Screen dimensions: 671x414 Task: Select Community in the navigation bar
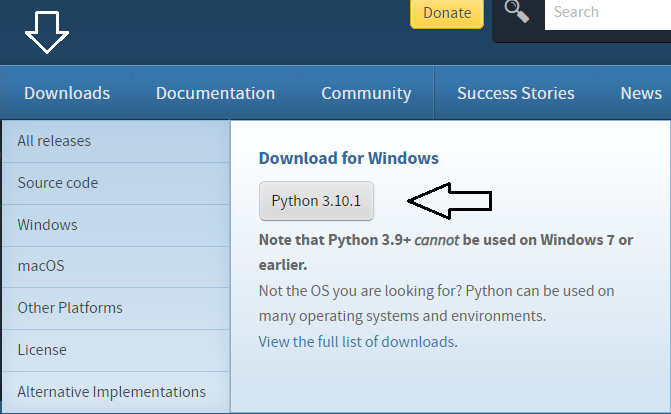[366, 93]
